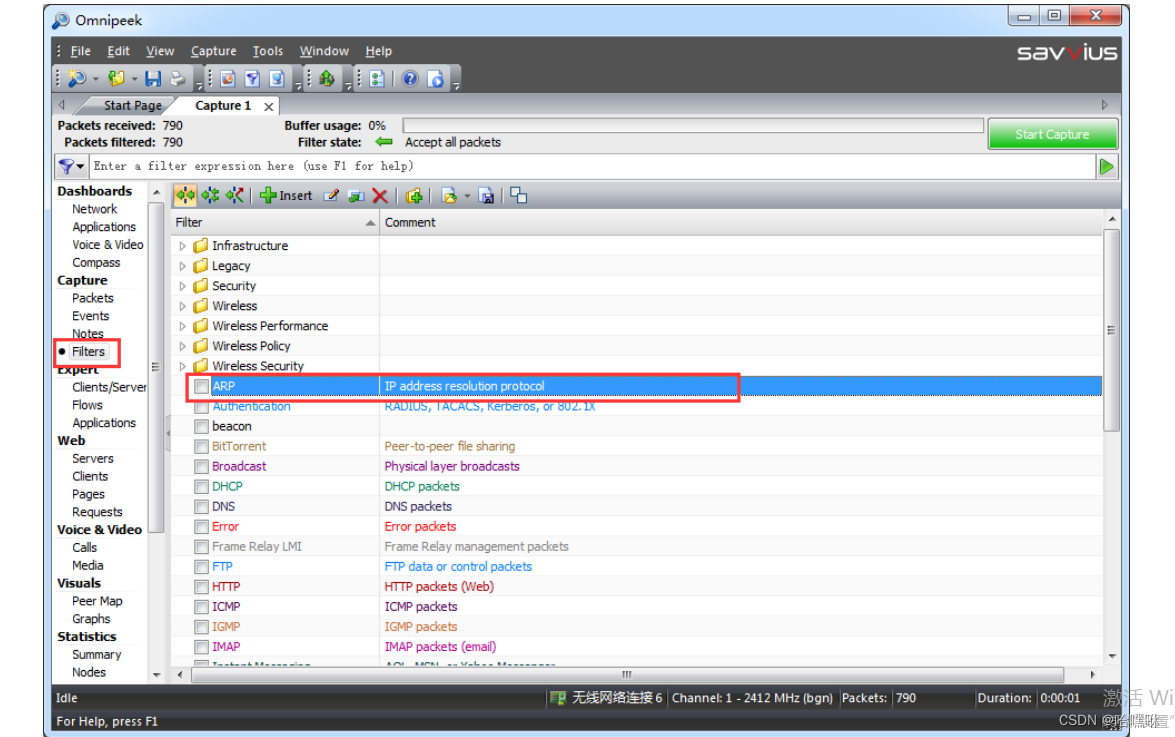Expand the Wireless filter folder

(x=182, y=306)
